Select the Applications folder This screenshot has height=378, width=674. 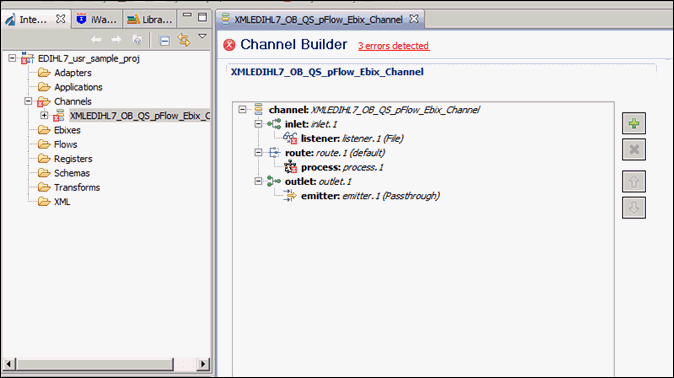[x=78, y=87]
